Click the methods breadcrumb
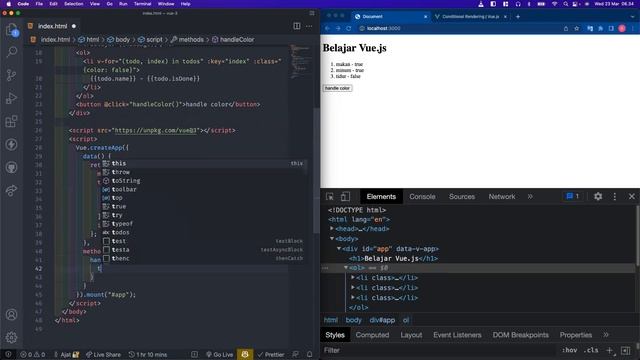 (x=187, y=40)
